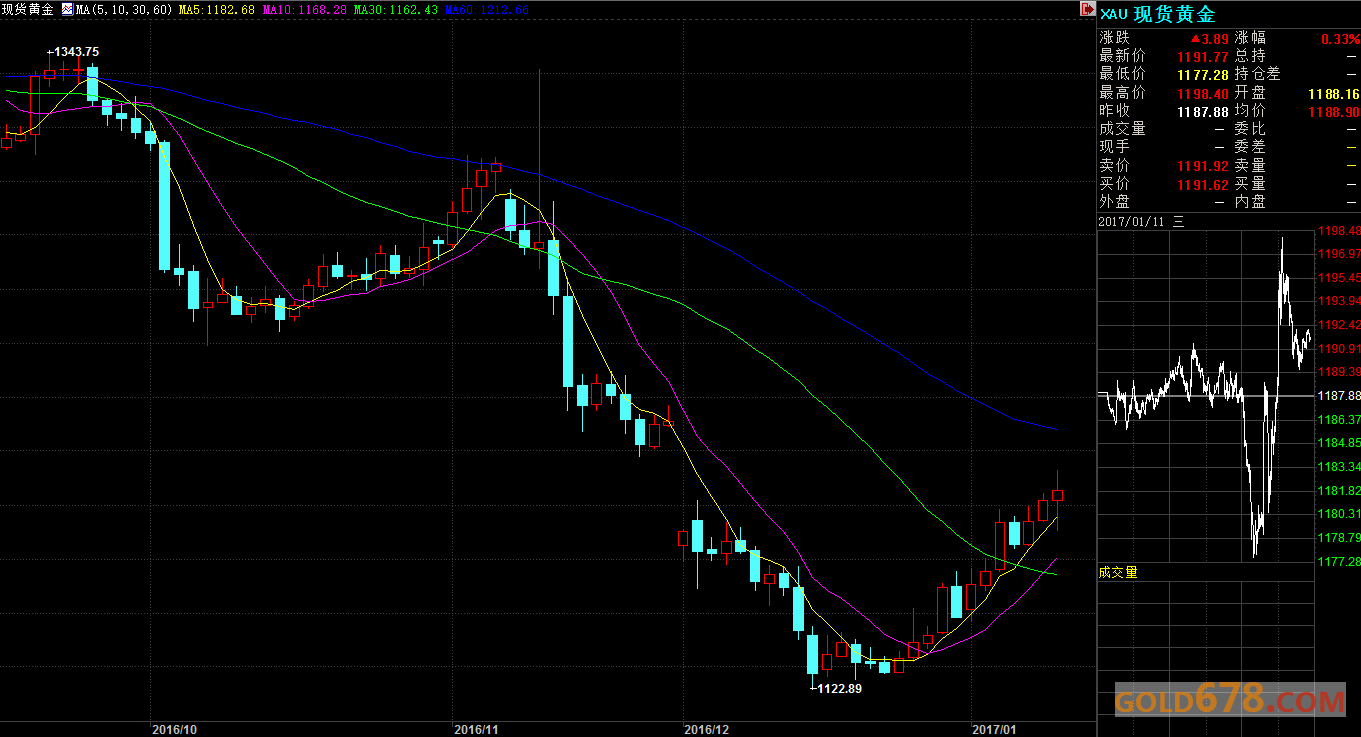This screenshot has height=737, width=1361.
Task: Click the yellow MA5:1182.68 value
Action: [x=216, y=9]
